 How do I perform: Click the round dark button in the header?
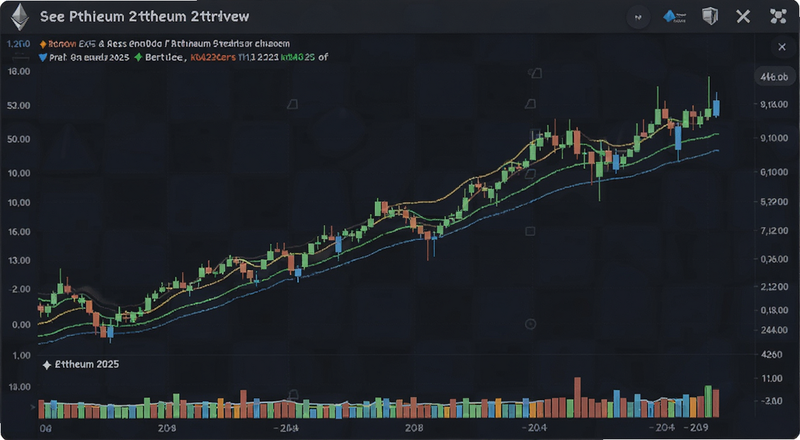[638, 17]
